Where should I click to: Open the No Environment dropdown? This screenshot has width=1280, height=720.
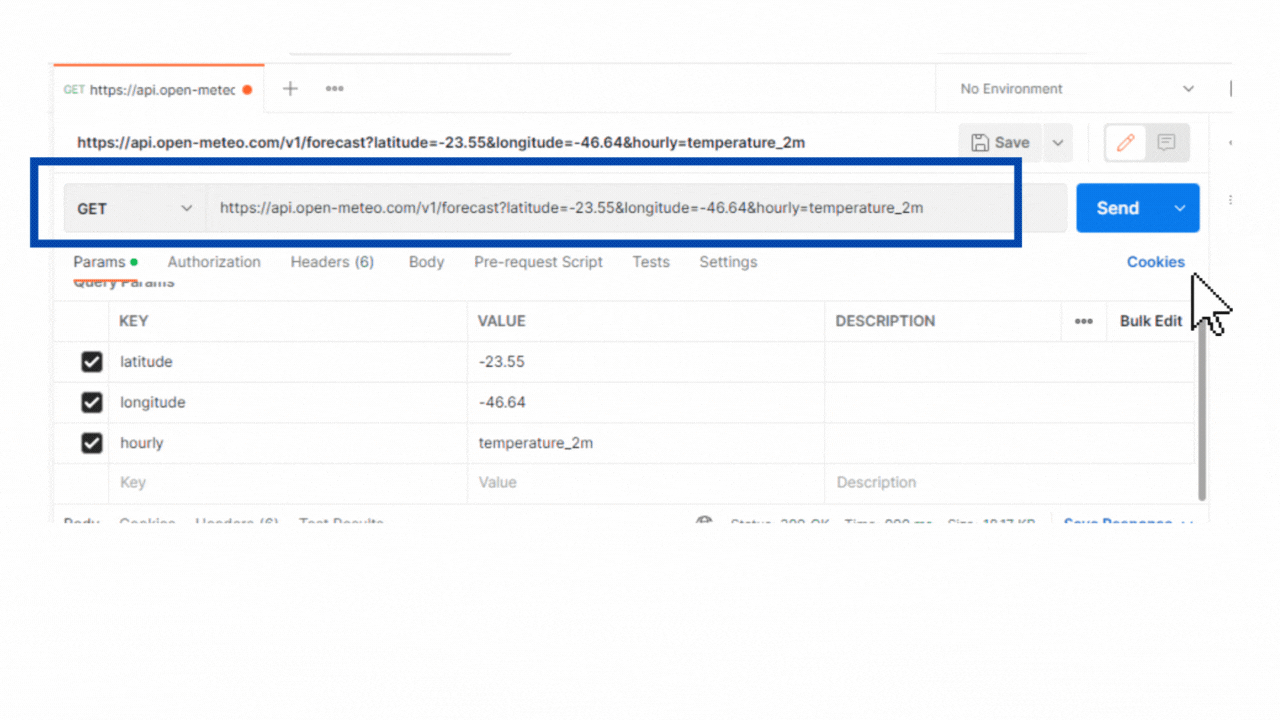click(x=1077, y=89)
